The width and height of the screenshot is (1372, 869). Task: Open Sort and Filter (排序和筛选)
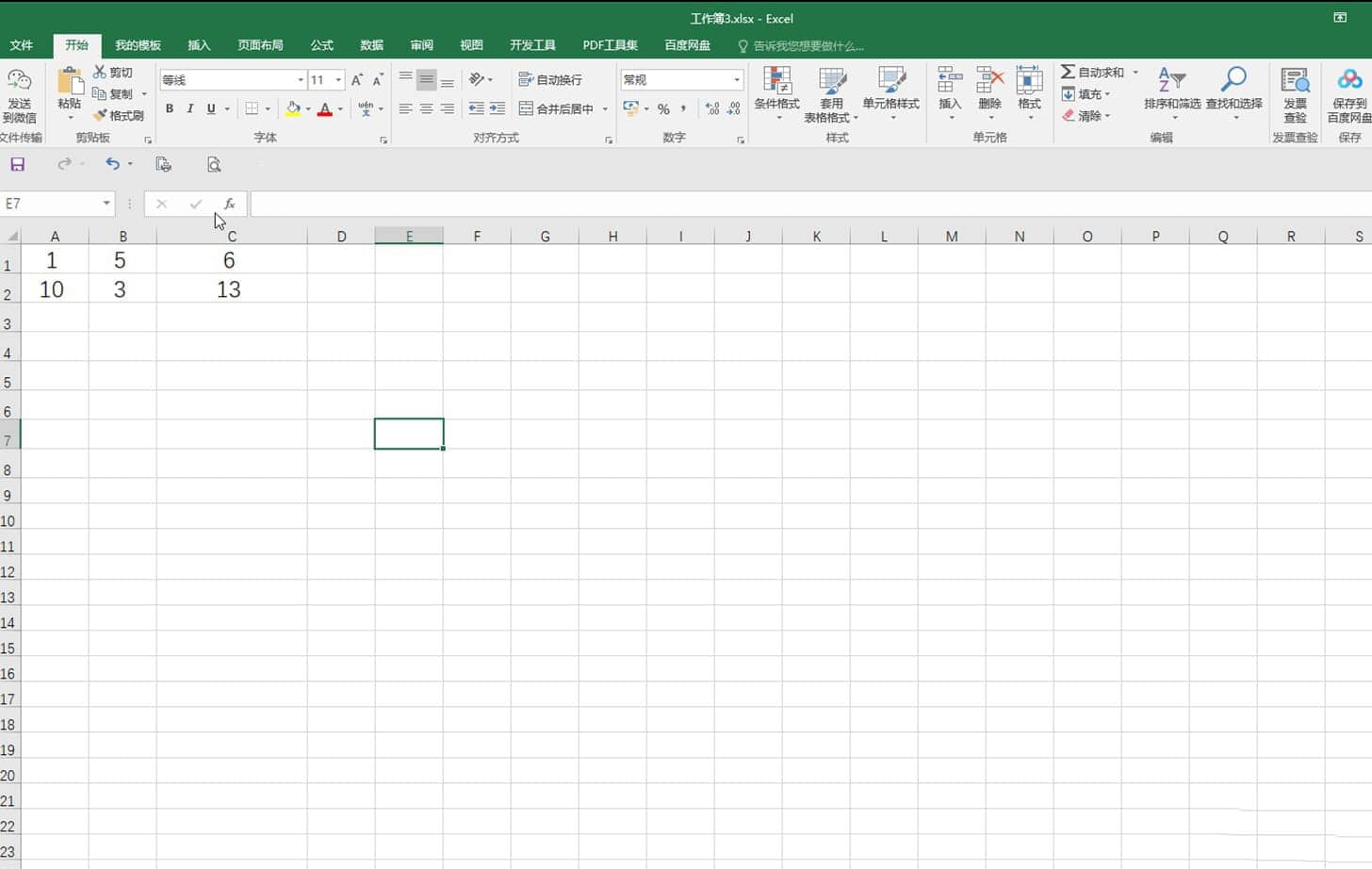pos(1172,91)
